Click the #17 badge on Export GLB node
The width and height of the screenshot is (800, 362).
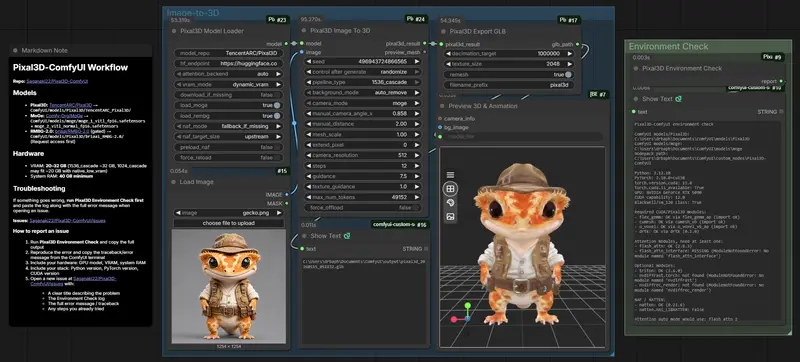coord(569,20)
